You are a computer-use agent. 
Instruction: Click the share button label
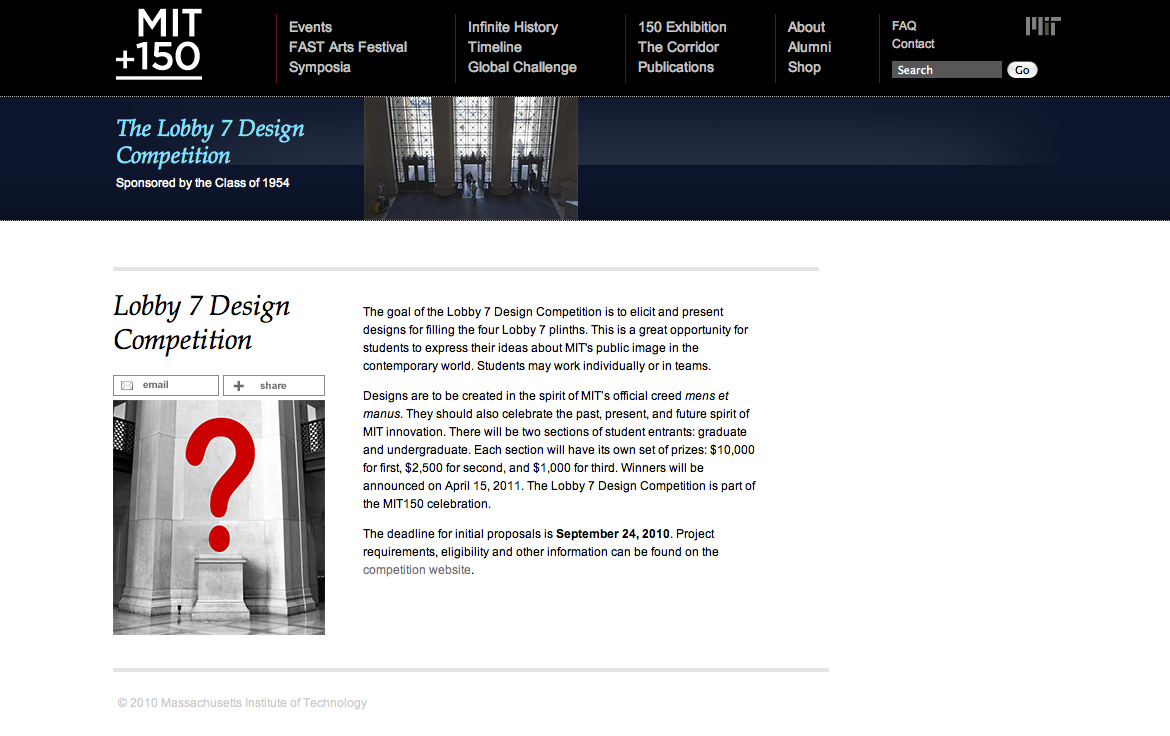click(x=273, y=386)
